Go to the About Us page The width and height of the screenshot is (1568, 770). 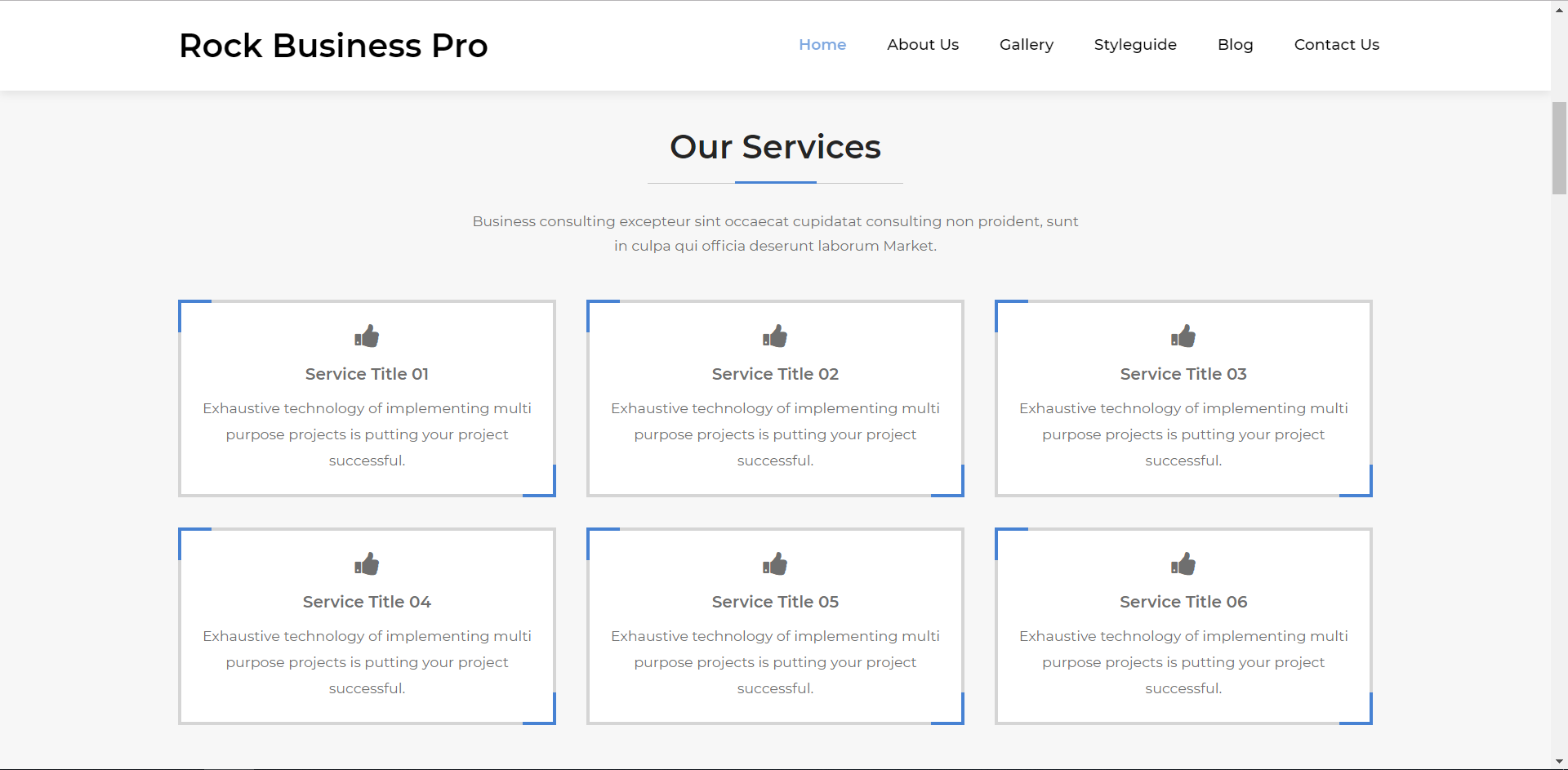(923, 45)
